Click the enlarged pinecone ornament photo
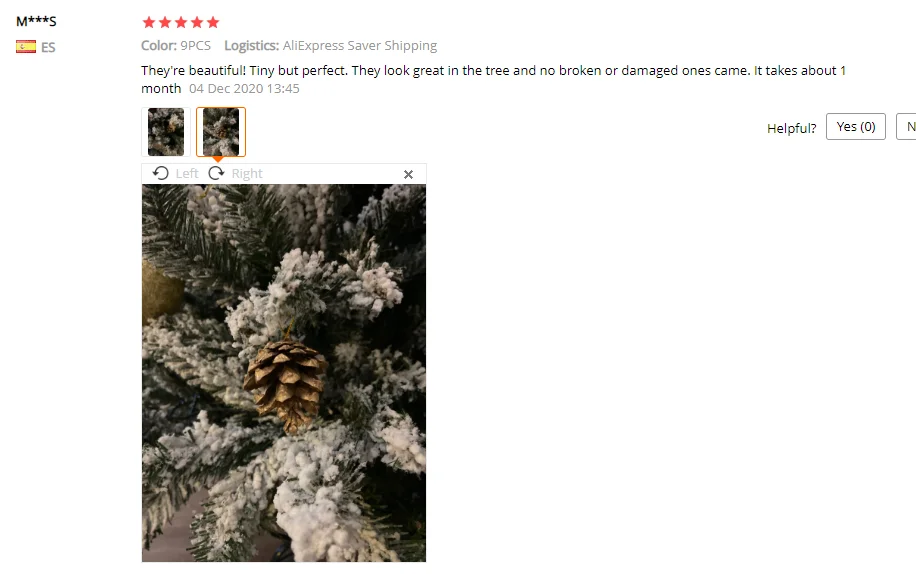Screen dimensions: 916x574 (284, 373)
